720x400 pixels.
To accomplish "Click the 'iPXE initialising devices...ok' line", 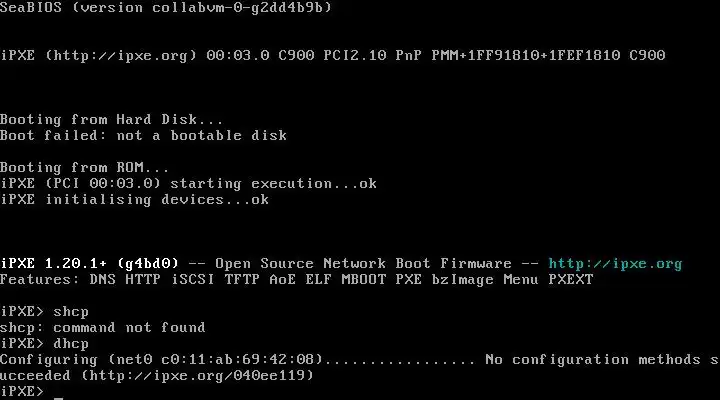I will click(134, 200).
